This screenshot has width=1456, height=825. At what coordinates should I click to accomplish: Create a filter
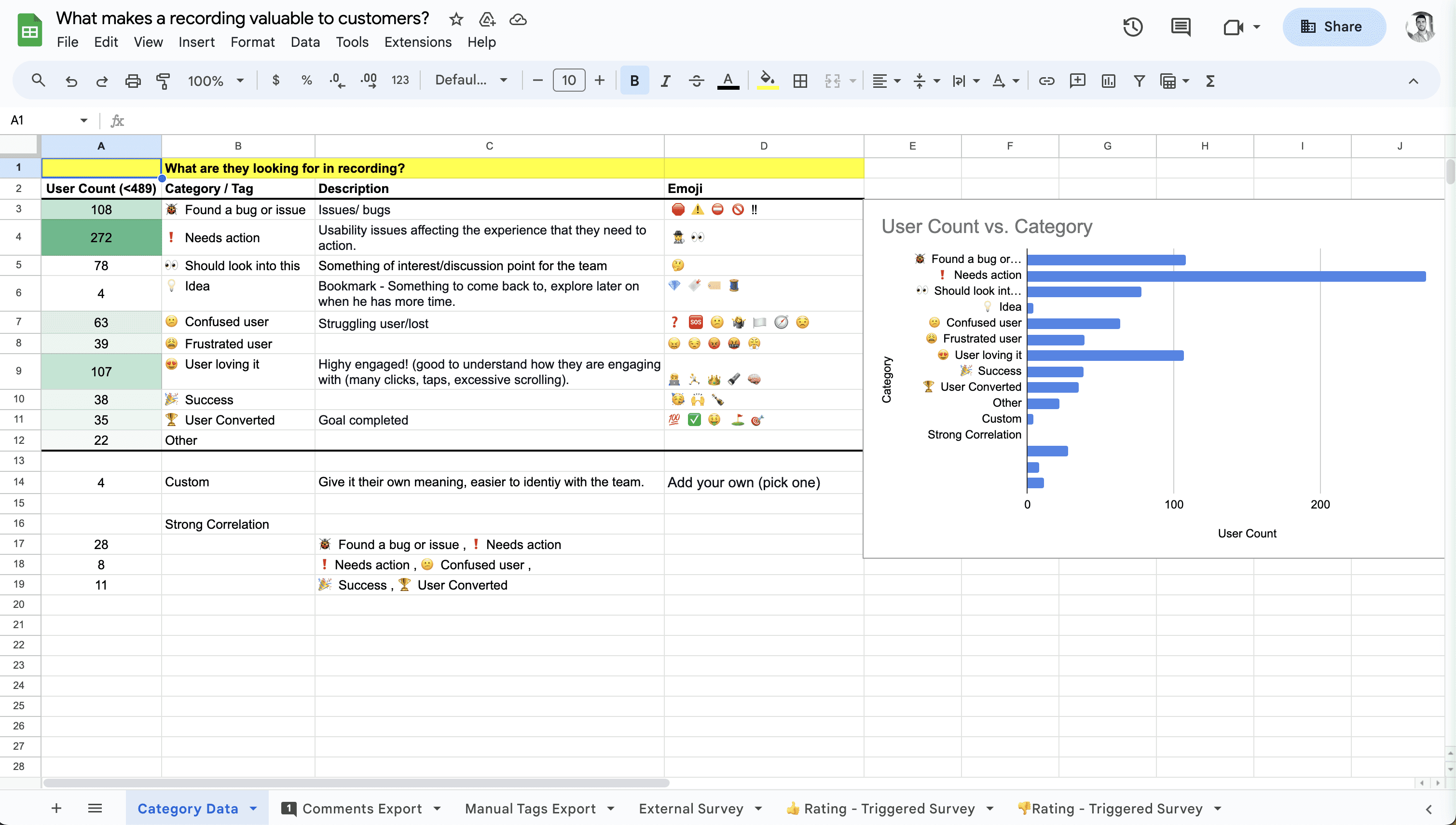(x=1140, y=81)
